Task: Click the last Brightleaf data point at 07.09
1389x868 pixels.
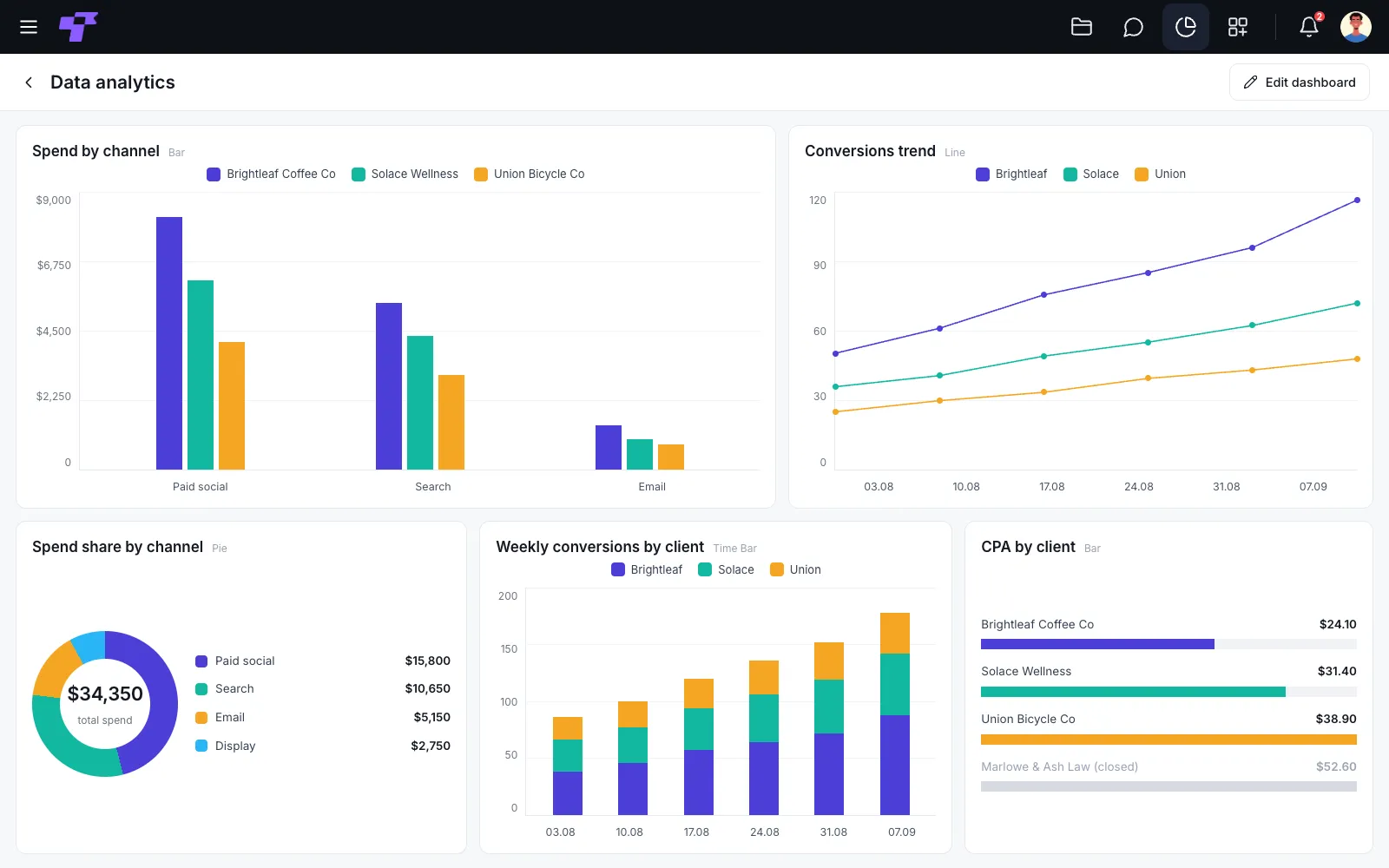Action: 1357,201
